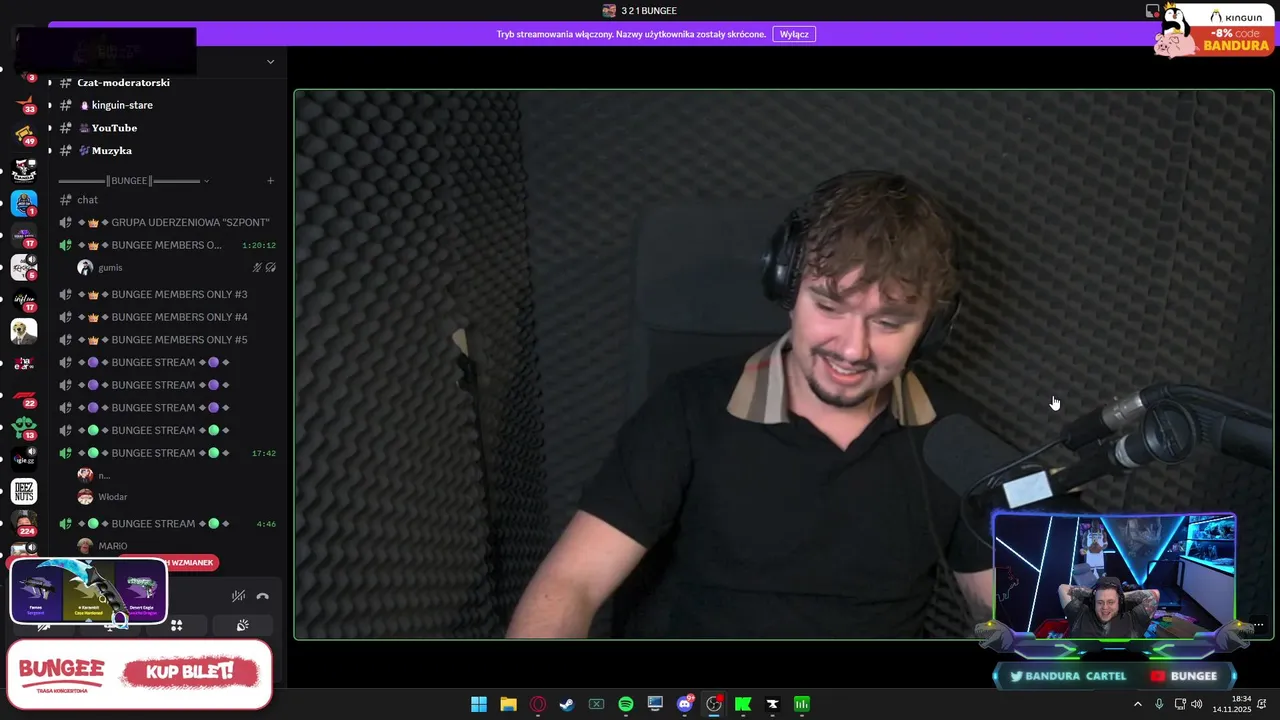Screen dimensions: 1280x720
Task: Expand the Muzyka channel thread arrow
Action: tap(50, 151)
